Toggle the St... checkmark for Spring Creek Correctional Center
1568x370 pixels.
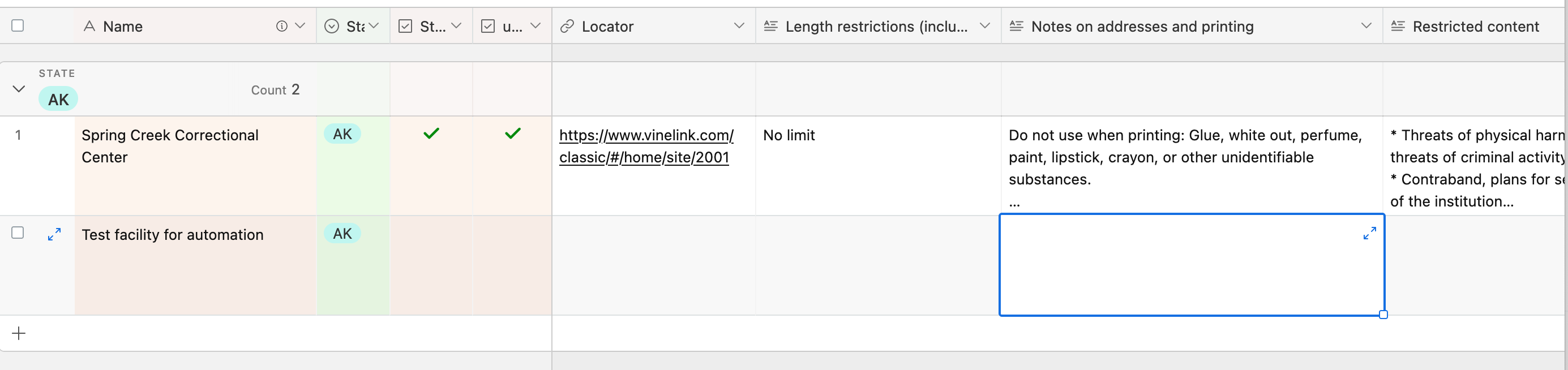431,134
